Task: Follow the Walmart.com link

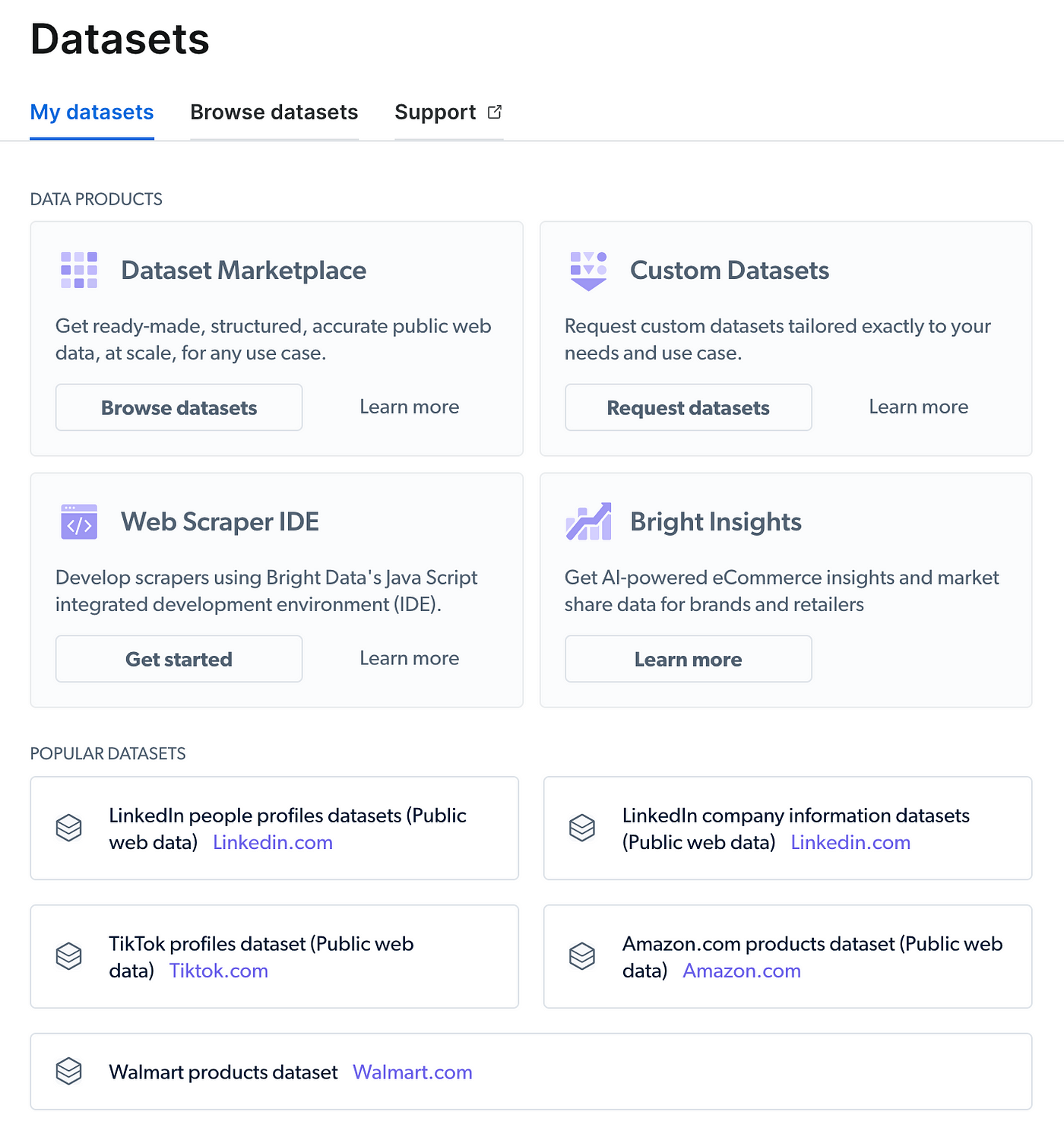Action: pyautogui.click(x=413, y=1072)
